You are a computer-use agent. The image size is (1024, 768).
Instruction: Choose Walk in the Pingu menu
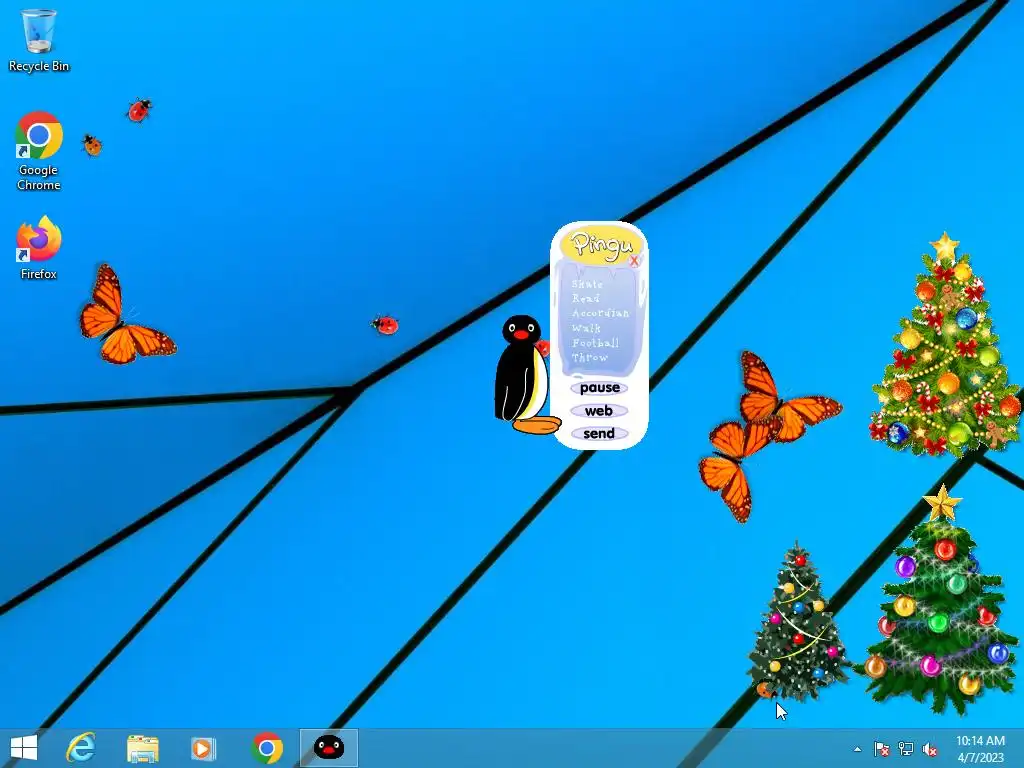coord(586,328)
